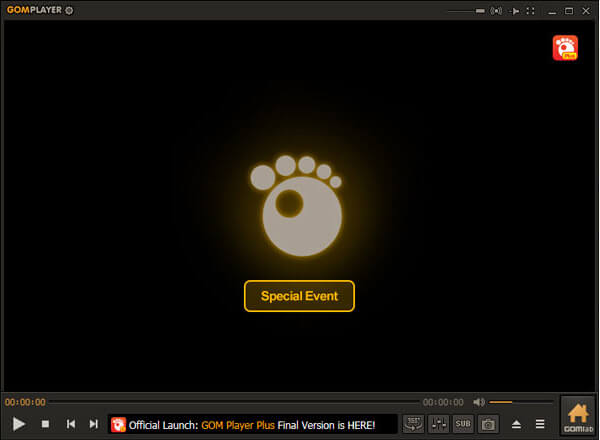
Task: Skip to next track
Action: click(93, 424)
